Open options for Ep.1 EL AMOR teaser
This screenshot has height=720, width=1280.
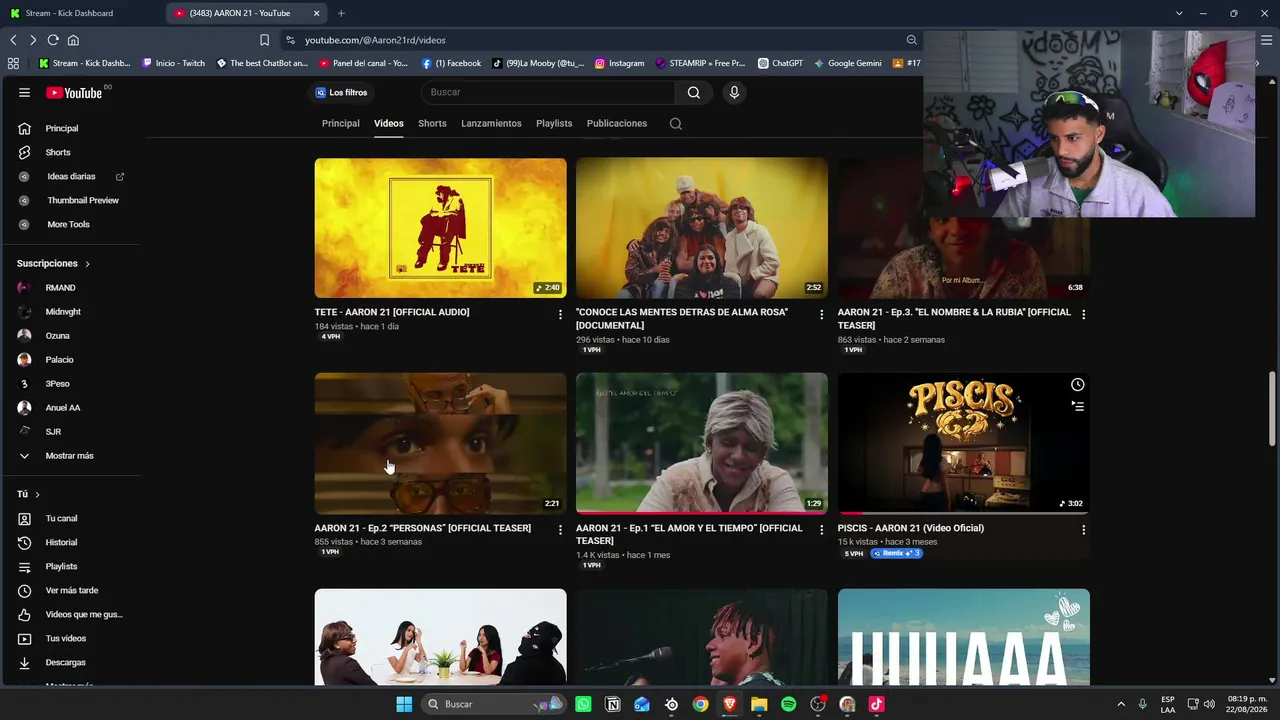pyautogui.click(x=822, y=530)
